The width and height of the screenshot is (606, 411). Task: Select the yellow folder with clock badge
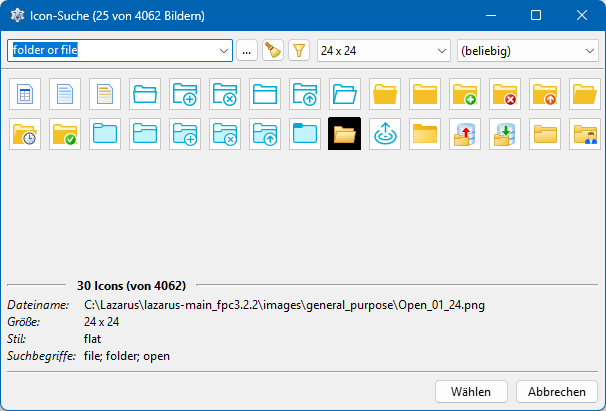(x=25, y=134)
